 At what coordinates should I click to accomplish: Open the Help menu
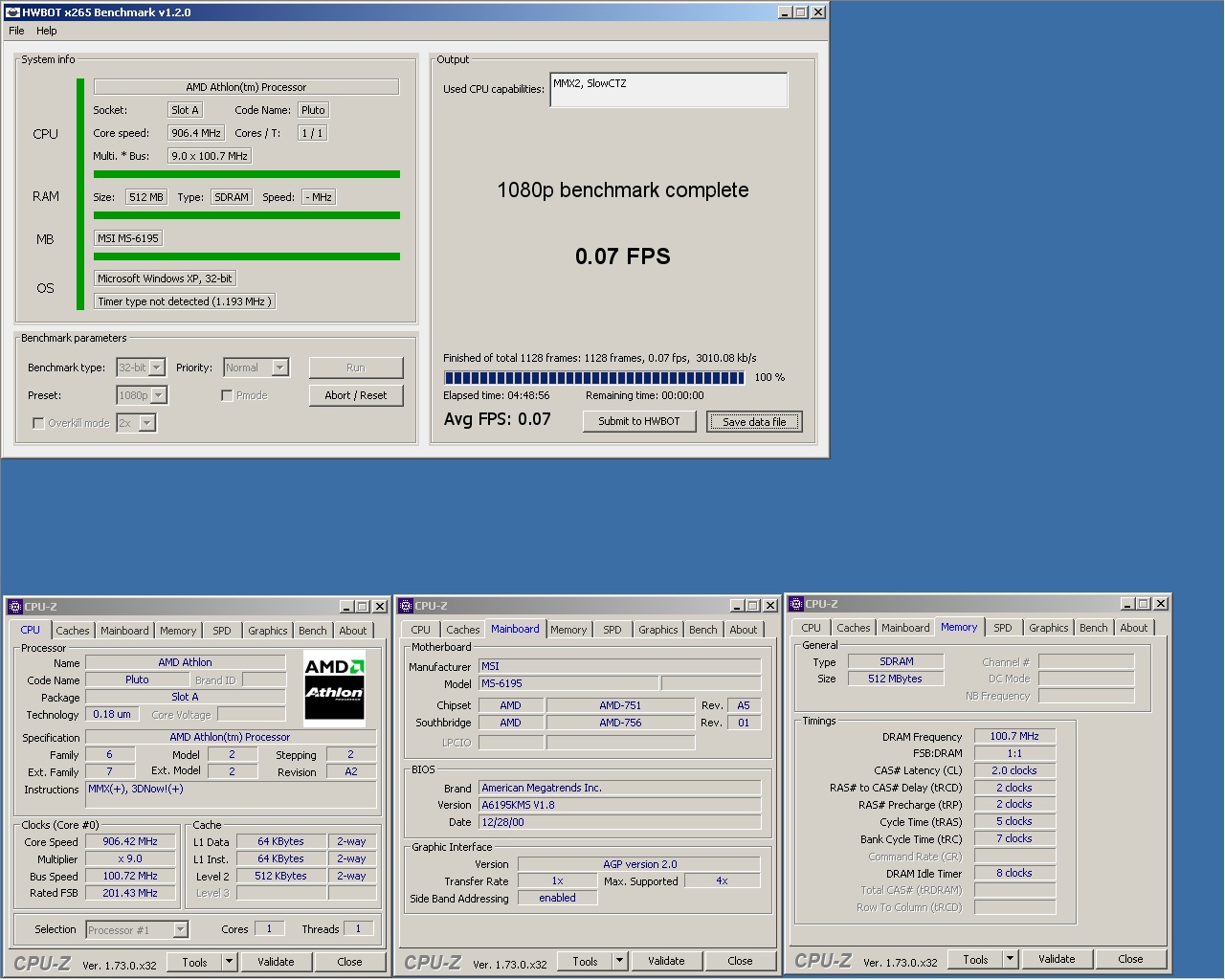(47, 31)
